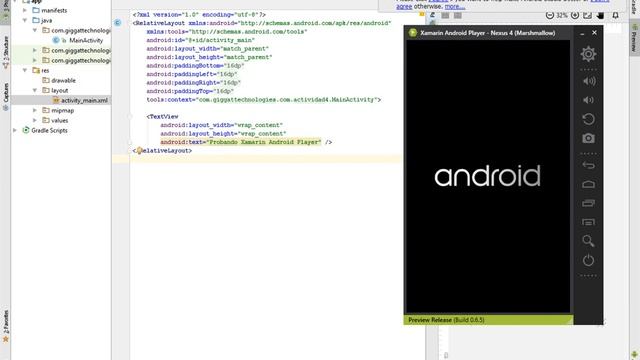The width and height of the screenshot is (640, 360).
Task: Click the xml version declaration line
Action: 199,14
